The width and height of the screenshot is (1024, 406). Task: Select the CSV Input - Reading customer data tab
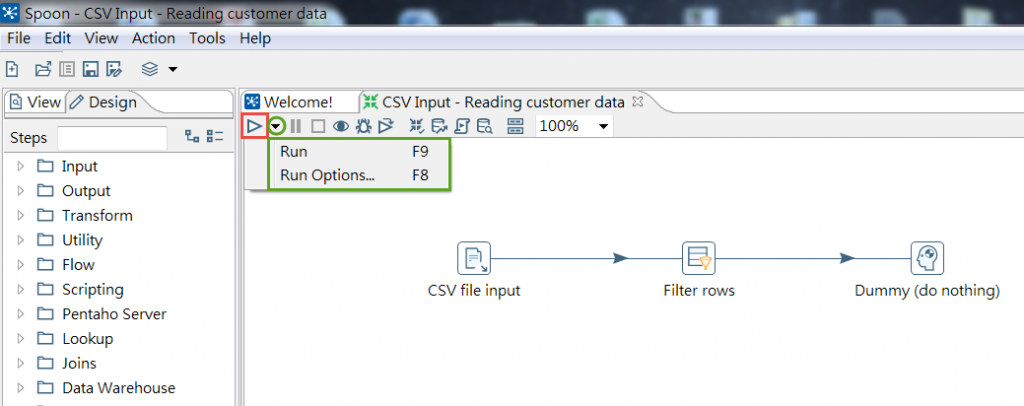click(503, 102)
